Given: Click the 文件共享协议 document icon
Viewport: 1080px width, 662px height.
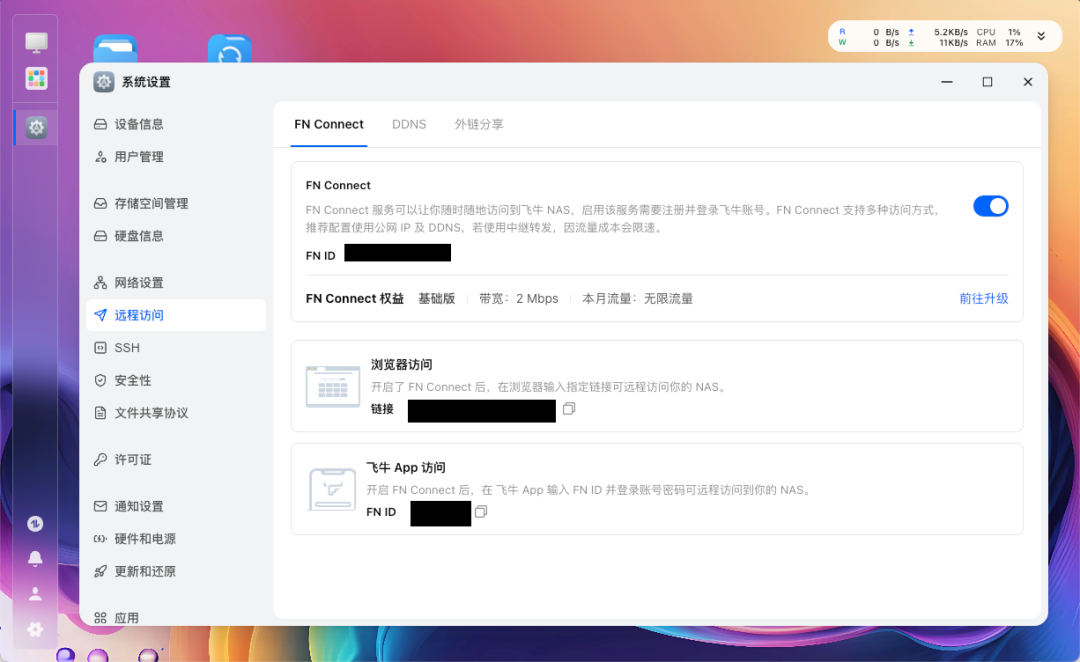Looking at the screenshot, I should click(101, 413).
